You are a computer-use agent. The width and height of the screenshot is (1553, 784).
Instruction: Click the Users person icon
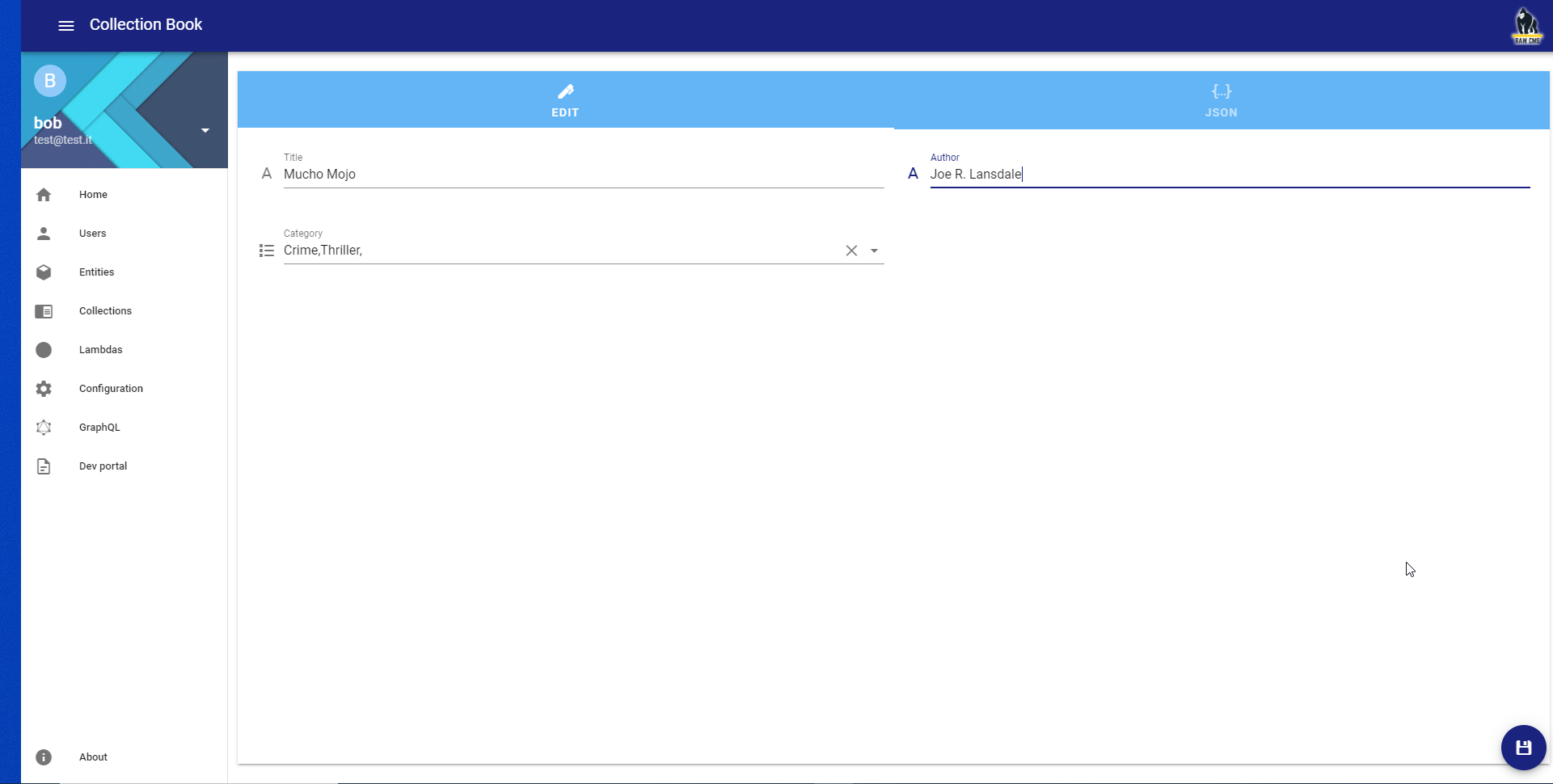point(44,234)
